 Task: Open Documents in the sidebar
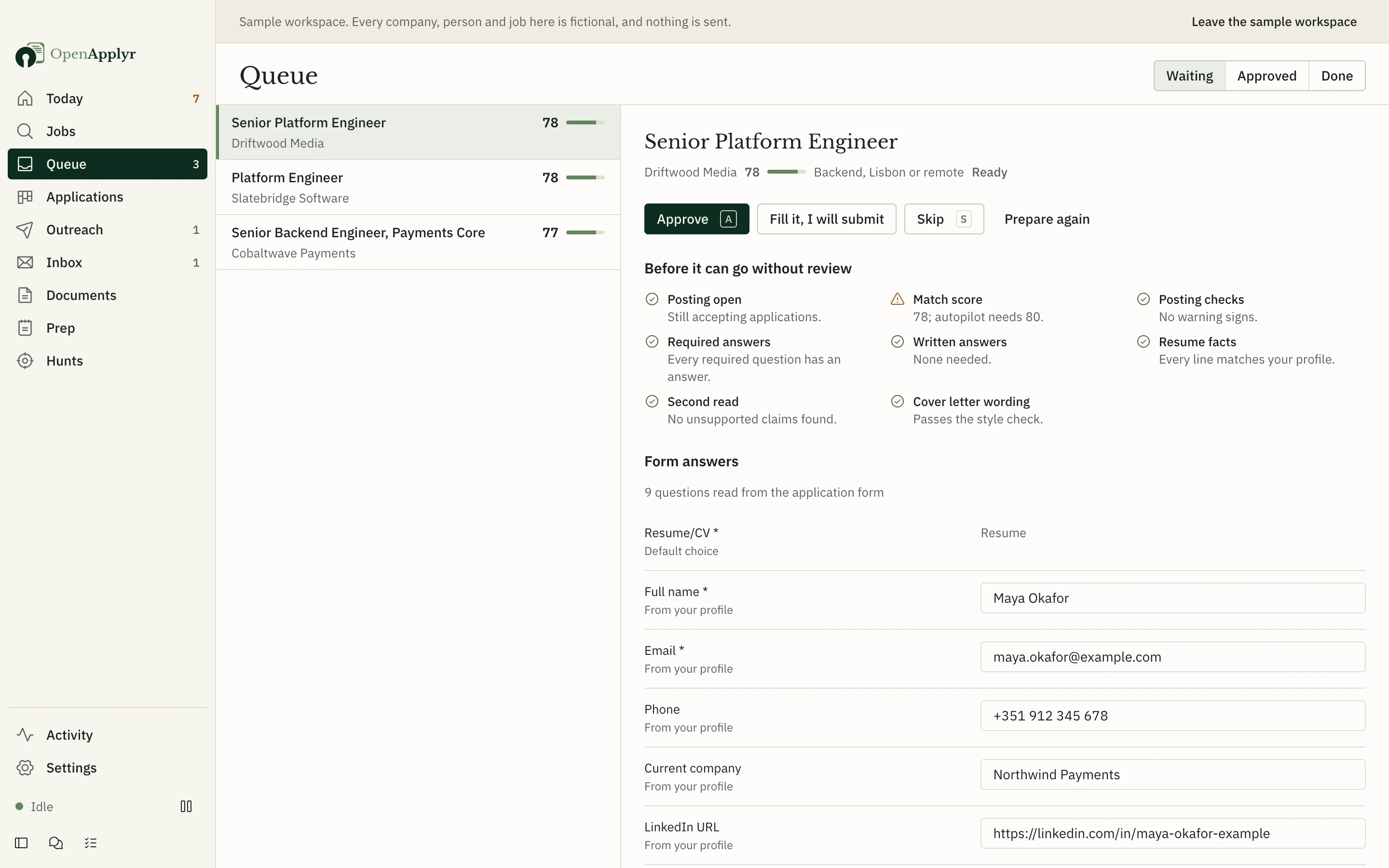[x=108, y=295]
